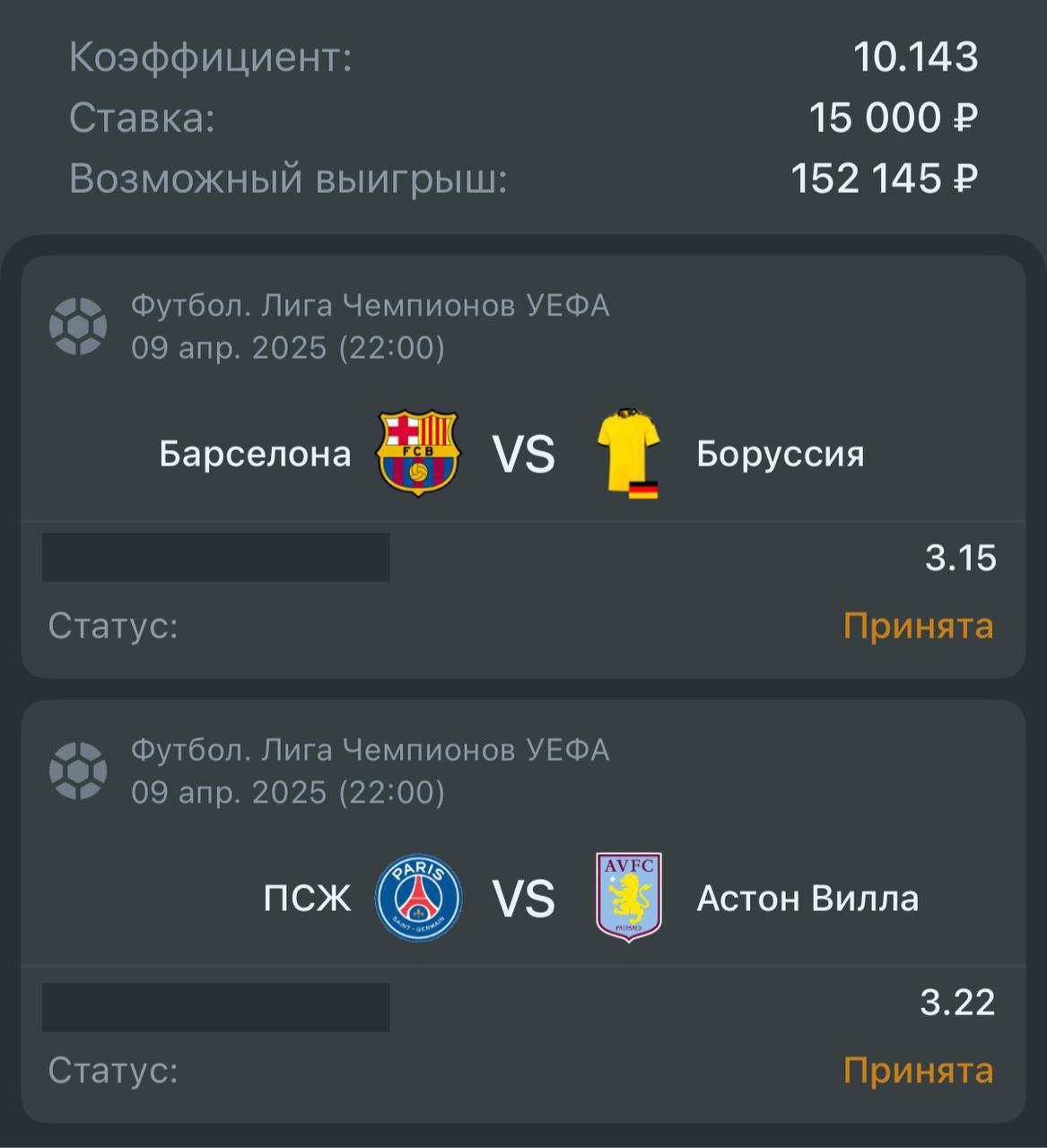
Task: Tap the redacted bet selection under Barcelona match
Action: click(216, 557)
